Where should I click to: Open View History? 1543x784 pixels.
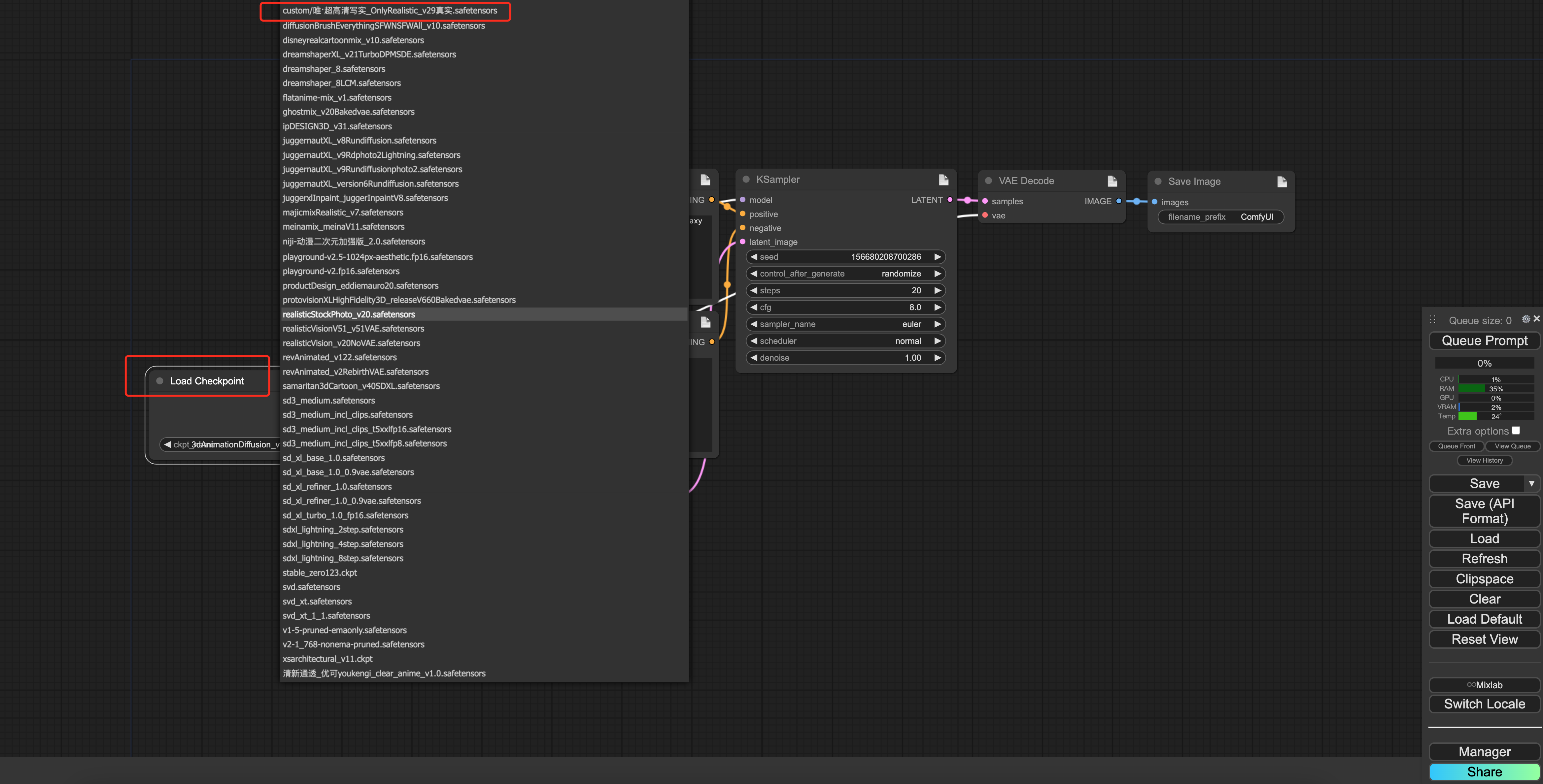[1484, 461]
